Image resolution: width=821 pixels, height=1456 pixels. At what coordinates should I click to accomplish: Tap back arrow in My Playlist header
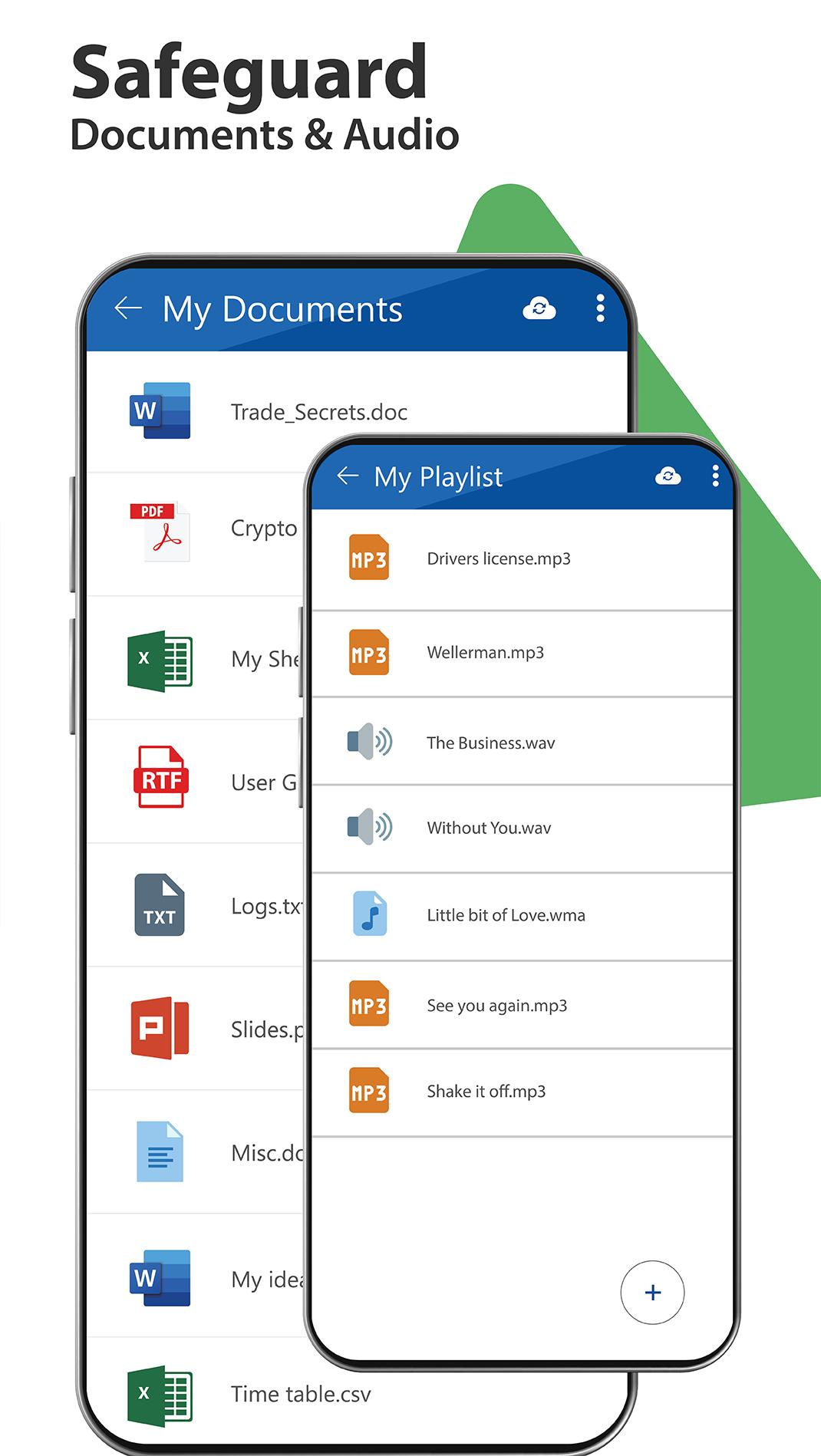point(348,476)
